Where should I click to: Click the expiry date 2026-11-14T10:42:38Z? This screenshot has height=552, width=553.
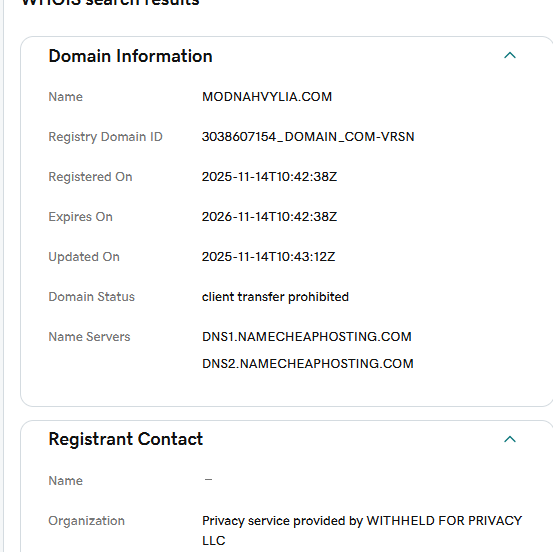coord(269,217)
